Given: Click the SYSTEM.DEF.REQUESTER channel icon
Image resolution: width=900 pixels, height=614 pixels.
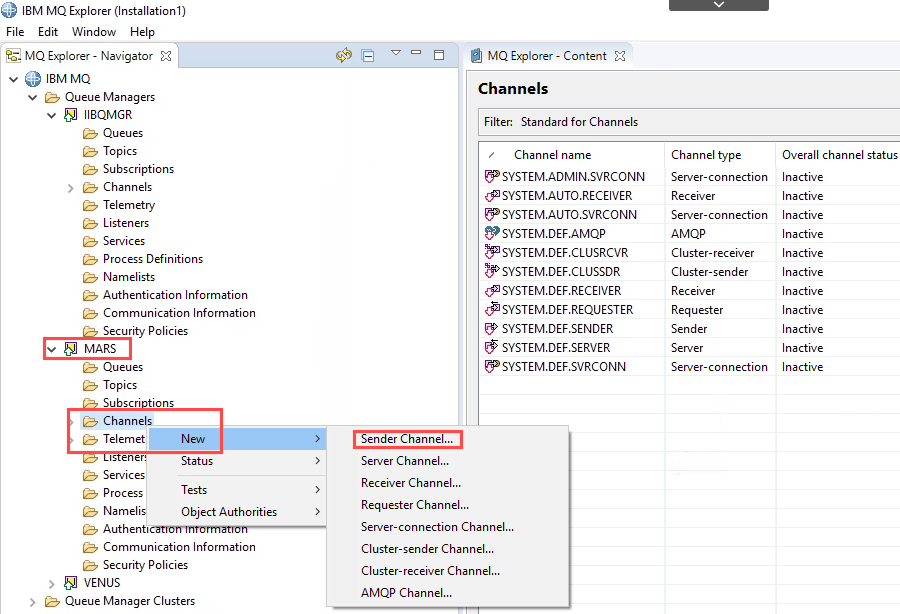Looking at the screenshot, I should pos(492,309).
